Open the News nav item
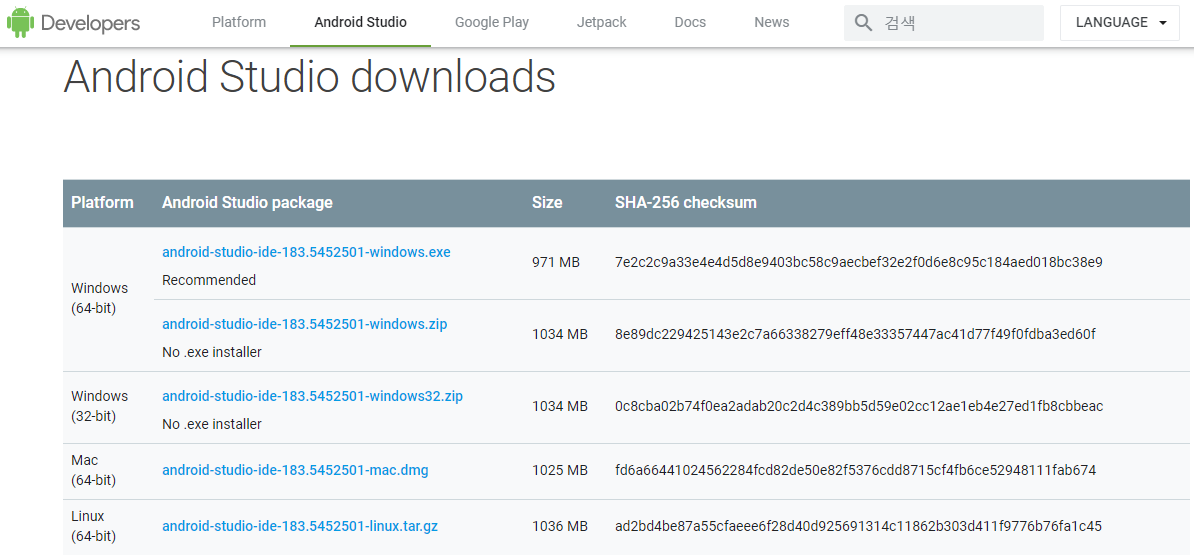 tap(771, 22)
